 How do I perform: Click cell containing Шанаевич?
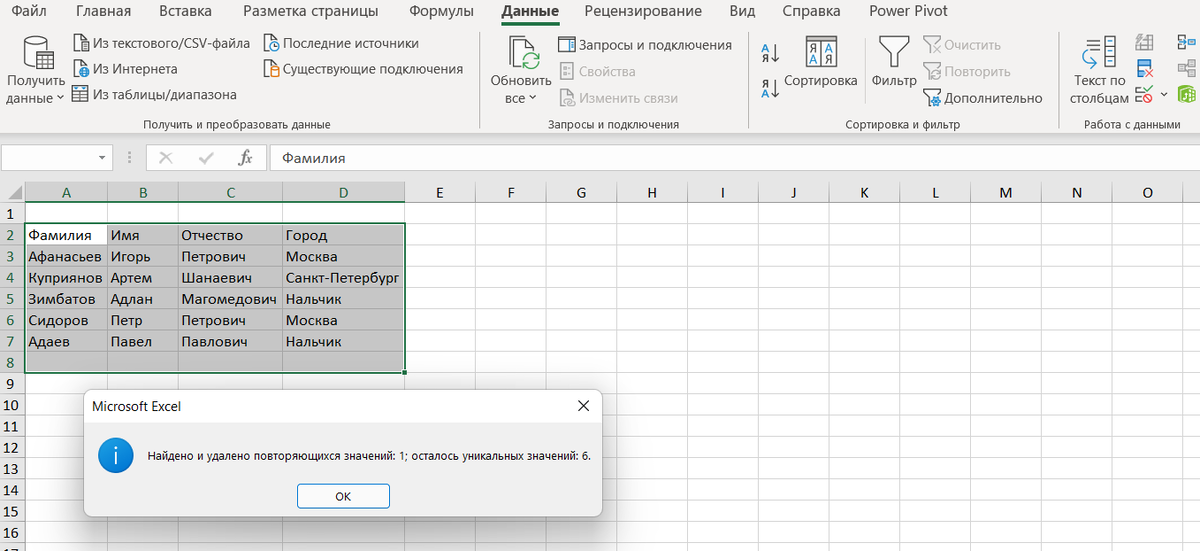(x=230, y=277)
